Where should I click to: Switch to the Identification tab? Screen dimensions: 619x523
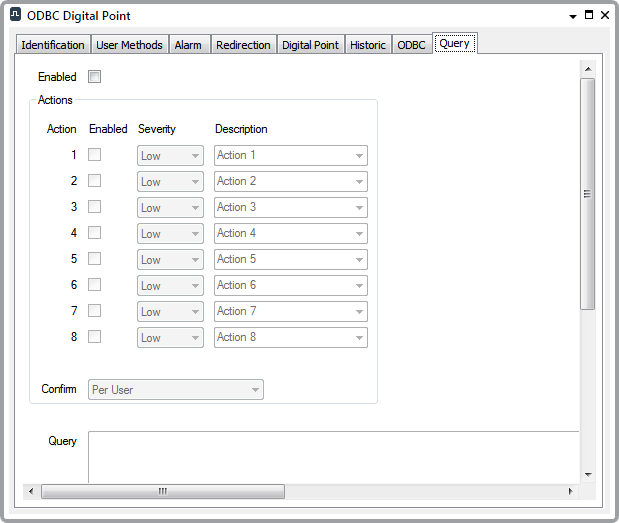tap(53, 45)
